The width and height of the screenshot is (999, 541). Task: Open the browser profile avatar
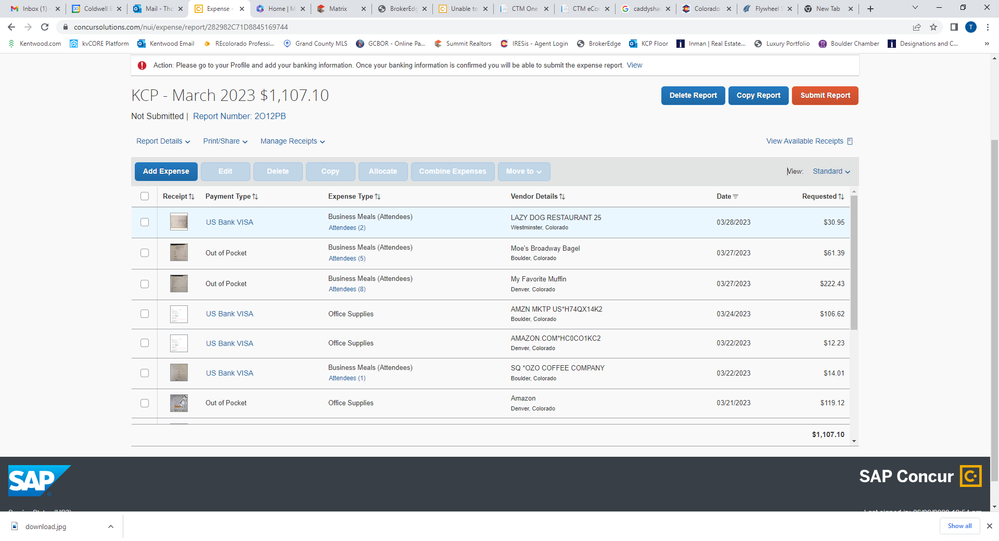point(970,27)
